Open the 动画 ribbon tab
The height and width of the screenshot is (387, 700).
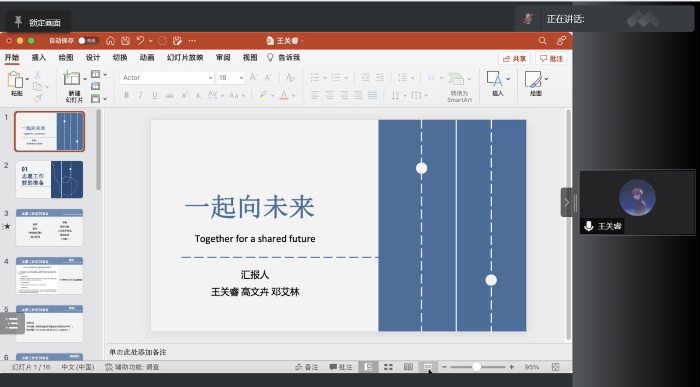pos(147,58)
